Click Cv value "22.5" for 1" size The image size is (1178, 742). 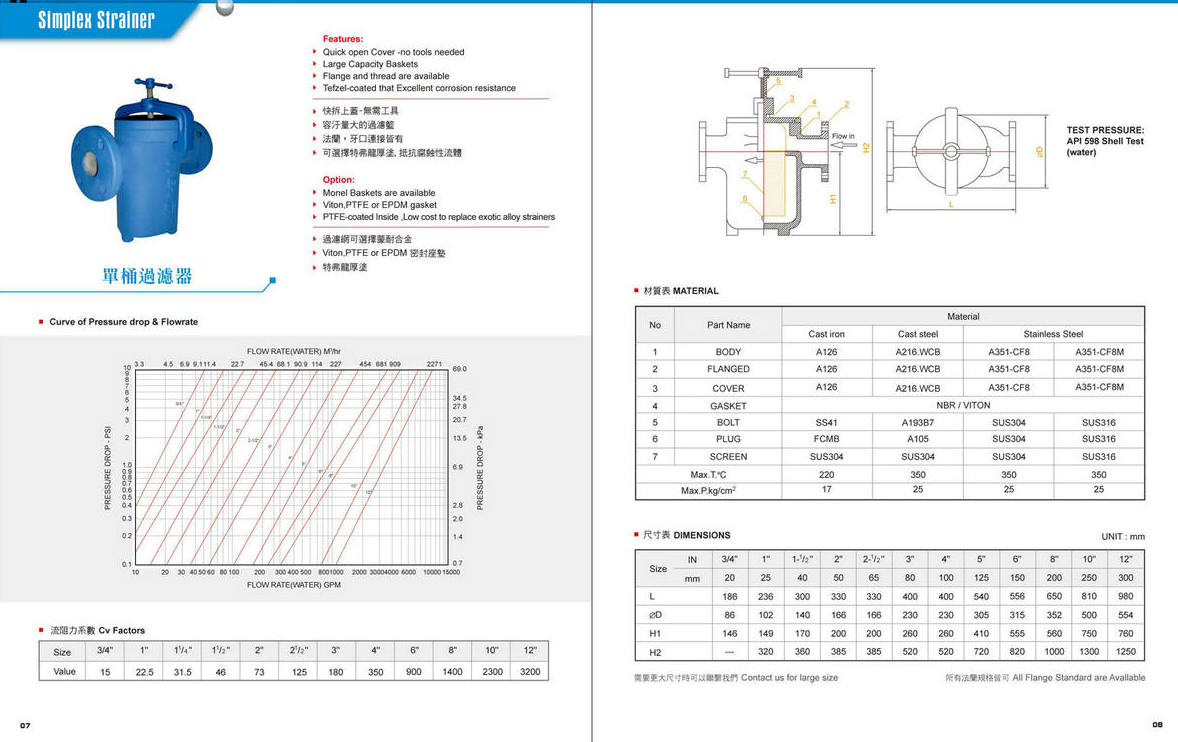pos(144,672)
